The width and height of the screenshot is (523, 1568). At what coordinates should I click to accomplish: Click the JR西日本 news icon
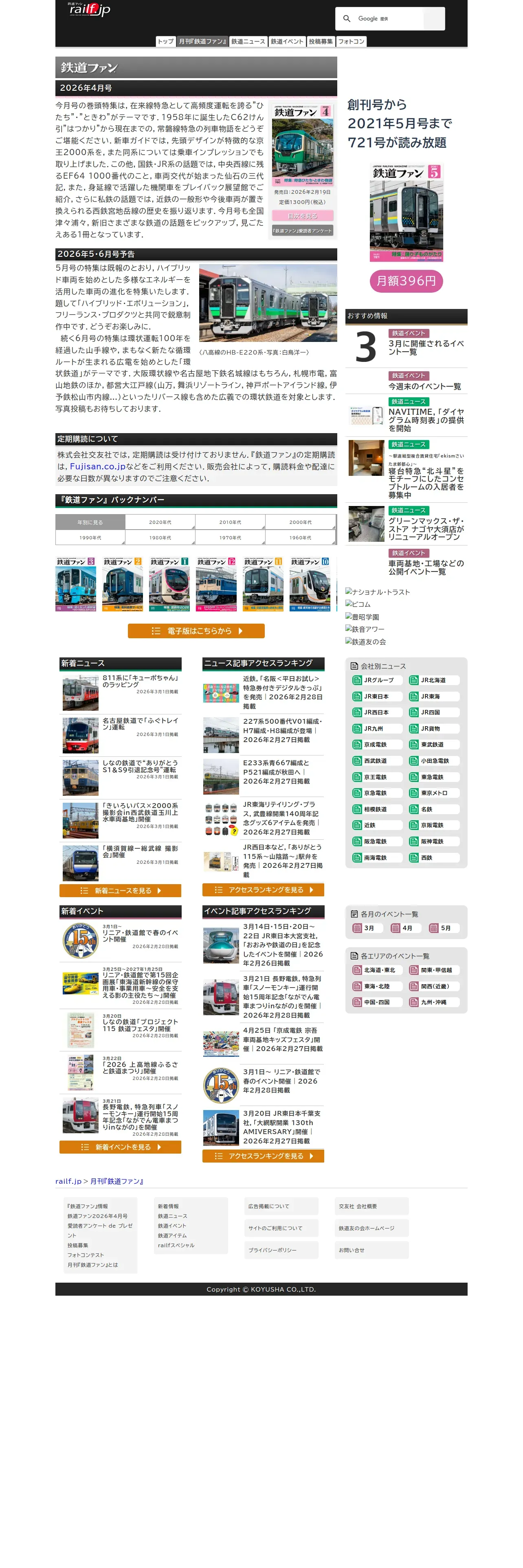pyautogui.click(x=357, y=712)
